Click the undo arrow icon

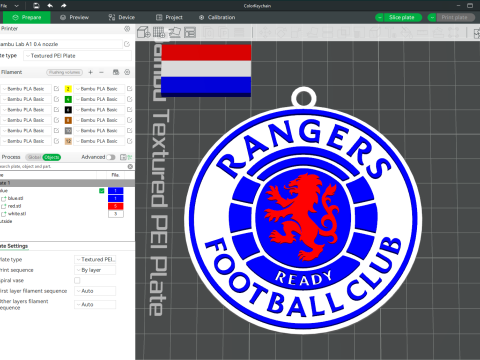coord(50,5)
